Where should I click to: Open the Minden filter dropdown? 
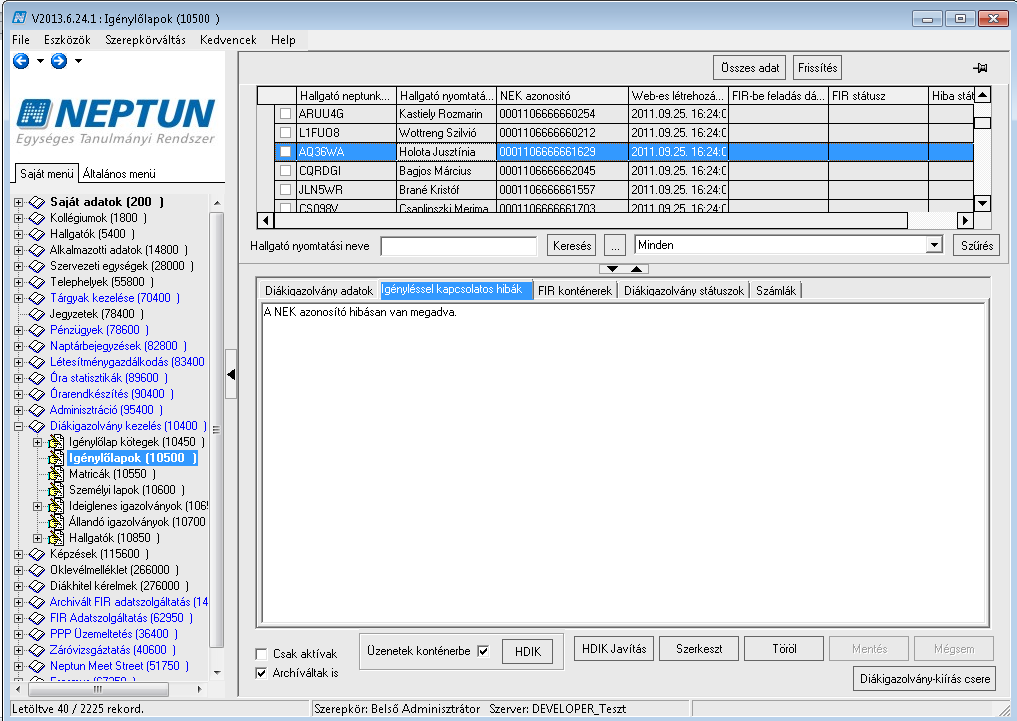click(x=934, y=245)
